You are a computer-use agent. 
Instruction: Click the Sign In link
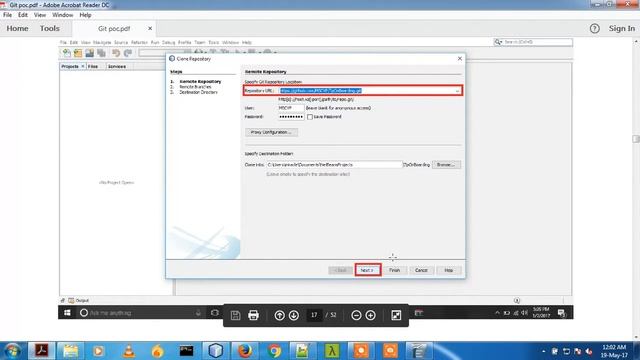622,29
